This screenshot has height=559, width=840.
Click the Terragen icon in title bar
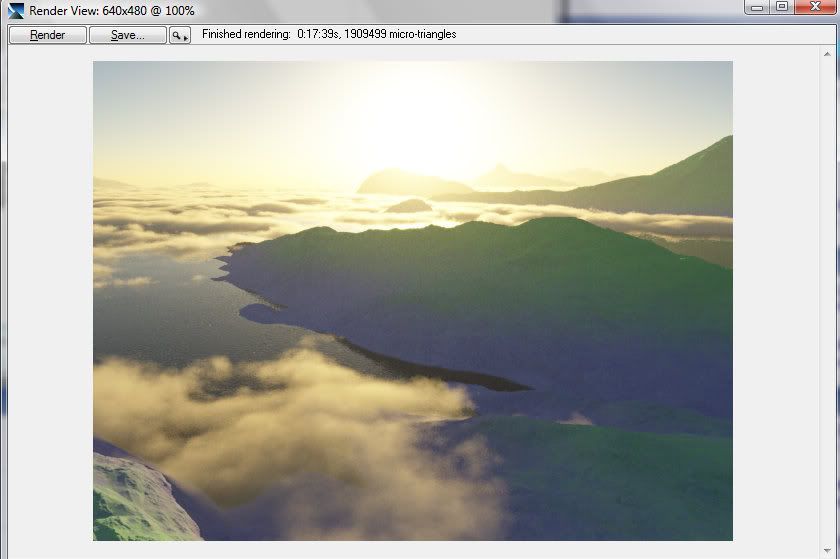point(16,10)
